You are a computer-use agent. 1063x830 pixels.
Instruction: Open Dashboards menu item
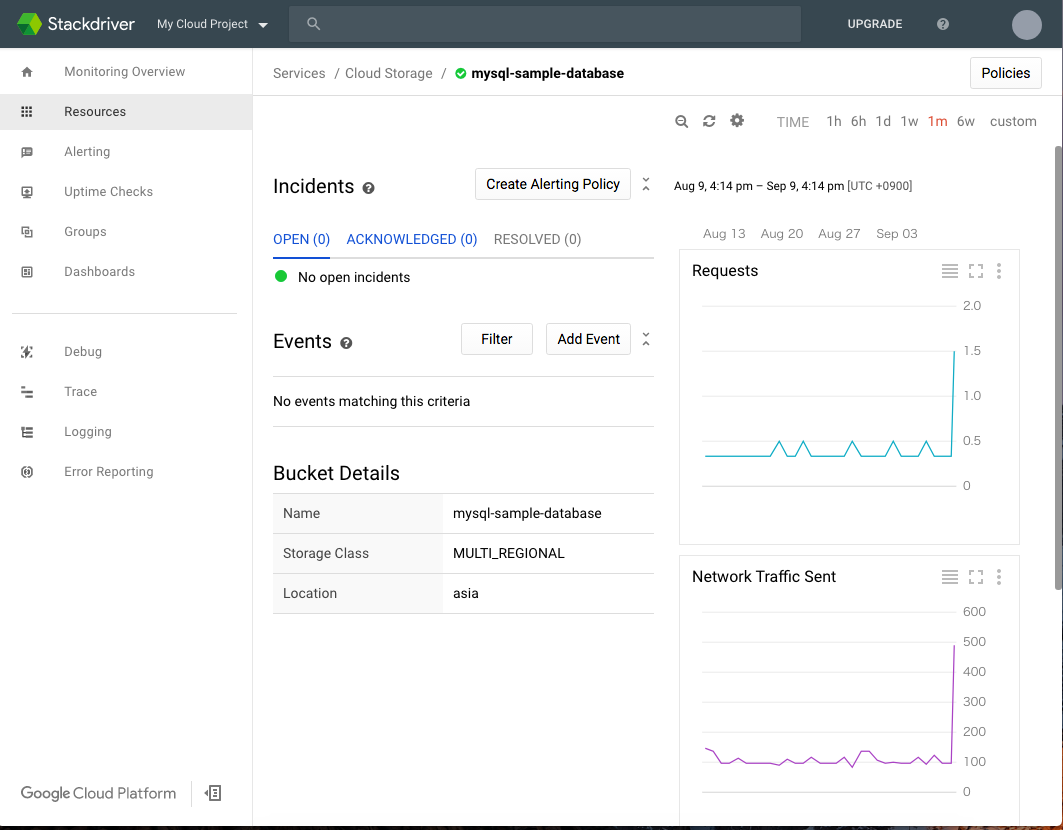pyautogui.click(x=126, y=272)
